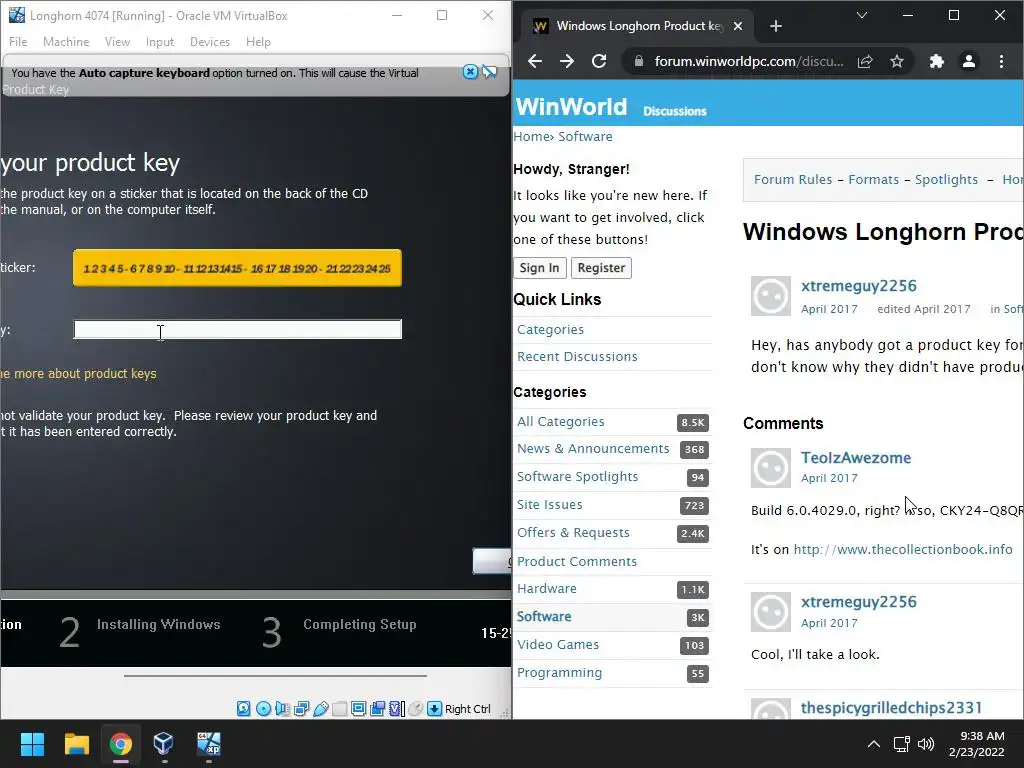Click the don't-show-again icon in VirtualBox notification
This screenshot has width=1024, height=768.
click(489, 72)
